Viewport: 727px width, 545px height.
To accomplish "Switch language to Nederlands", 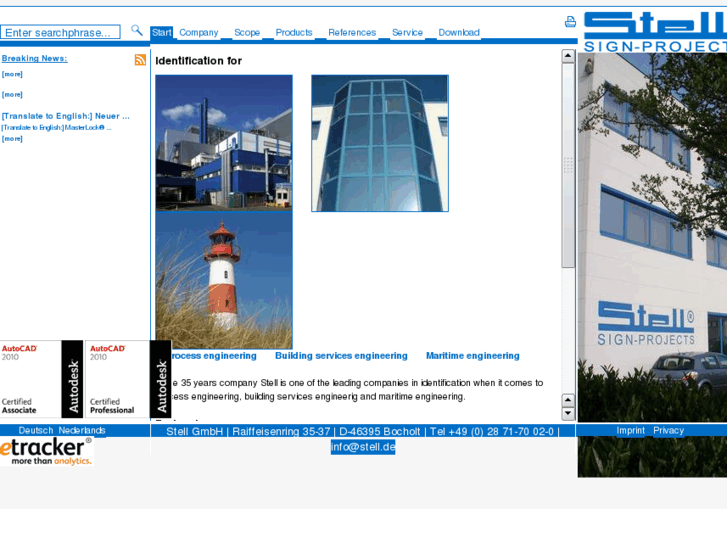I will pyautogui.click(x=82, y=430).
